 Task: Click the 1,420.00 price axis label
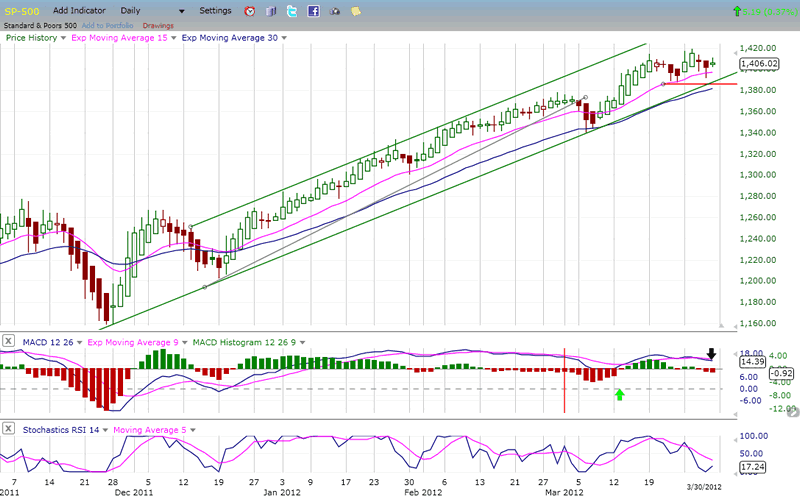click(758, 48)
